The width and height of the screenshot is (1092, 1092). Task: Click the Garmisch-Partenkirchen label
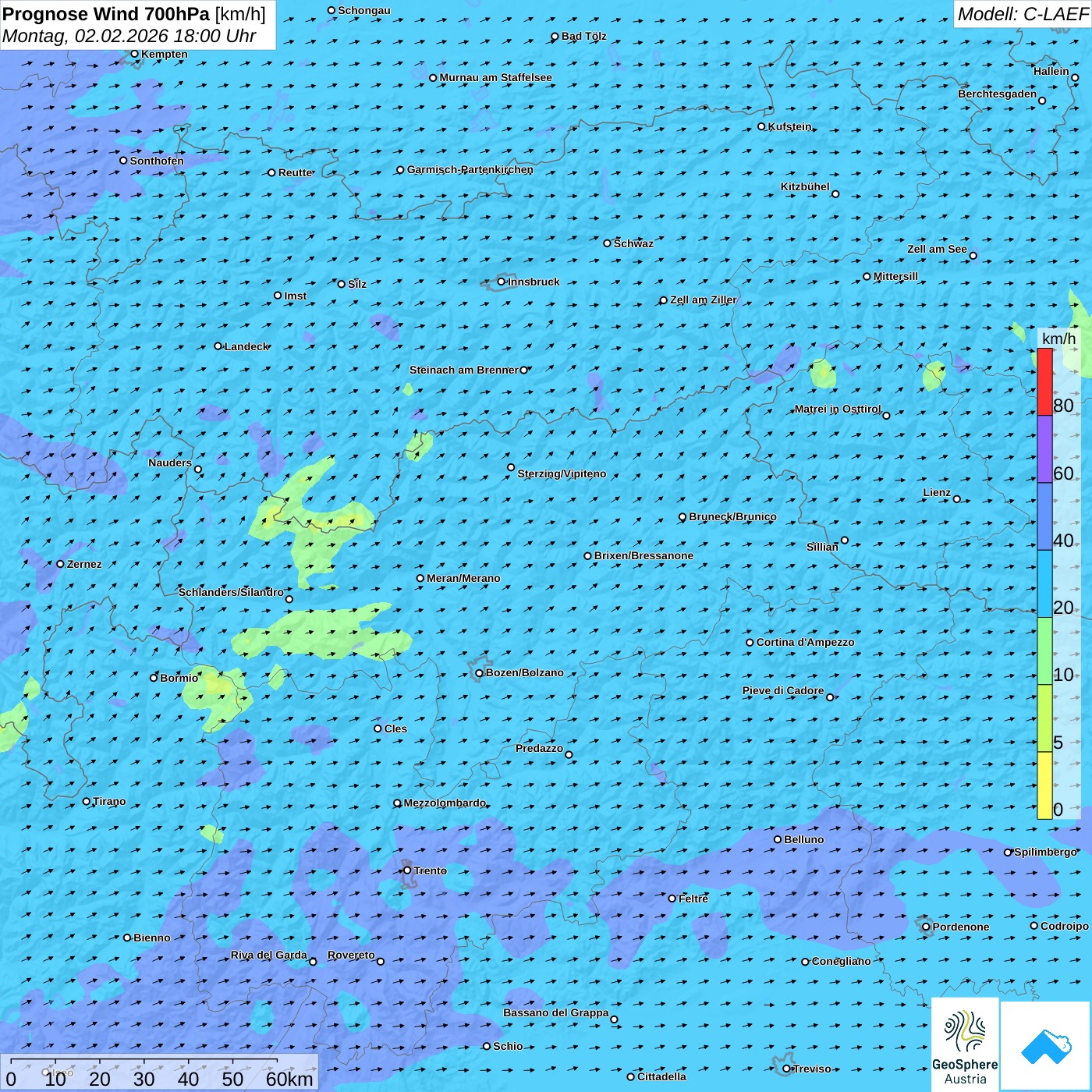(x=470, y=169)
